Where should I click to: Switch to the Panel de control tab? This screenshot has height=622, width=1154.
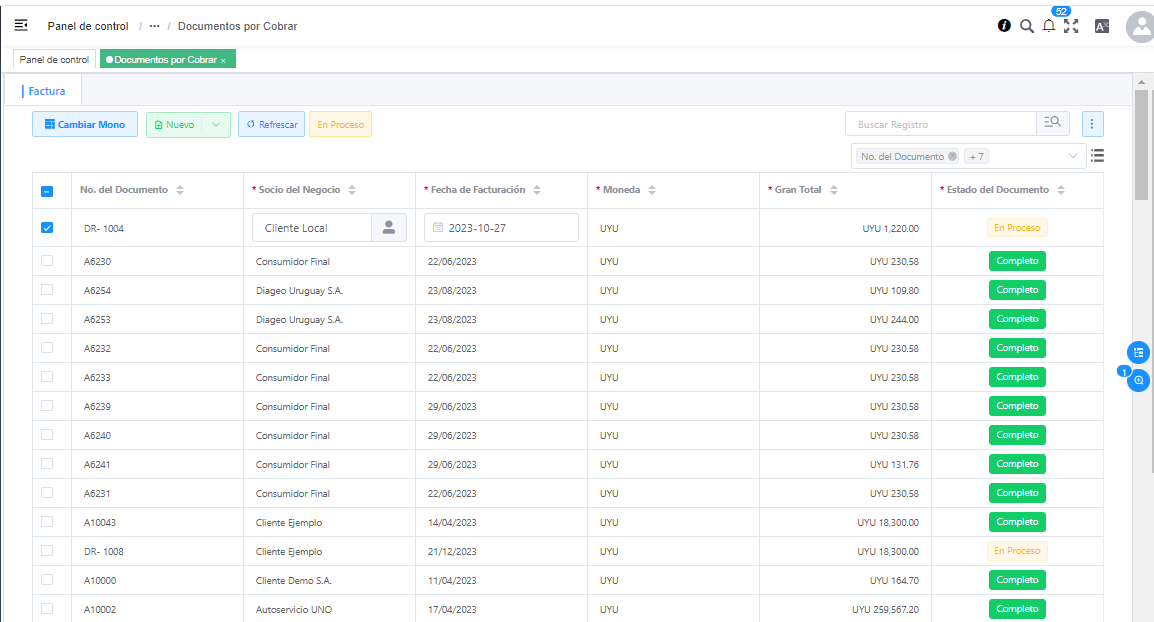pos(54,60)
